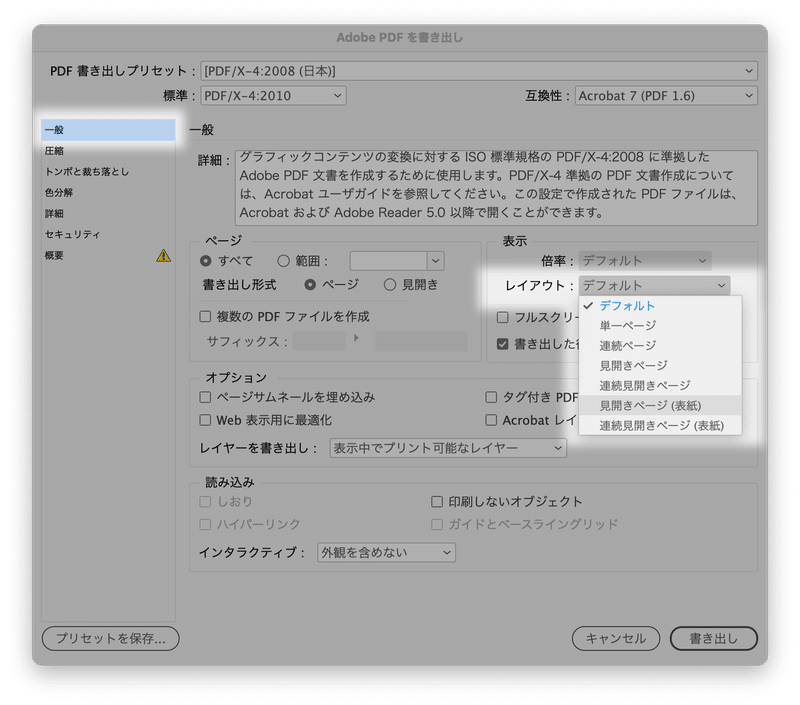This screenshot has height=705, width=800.
Task: Open the 一般 settings category
Action: (108, 130)
